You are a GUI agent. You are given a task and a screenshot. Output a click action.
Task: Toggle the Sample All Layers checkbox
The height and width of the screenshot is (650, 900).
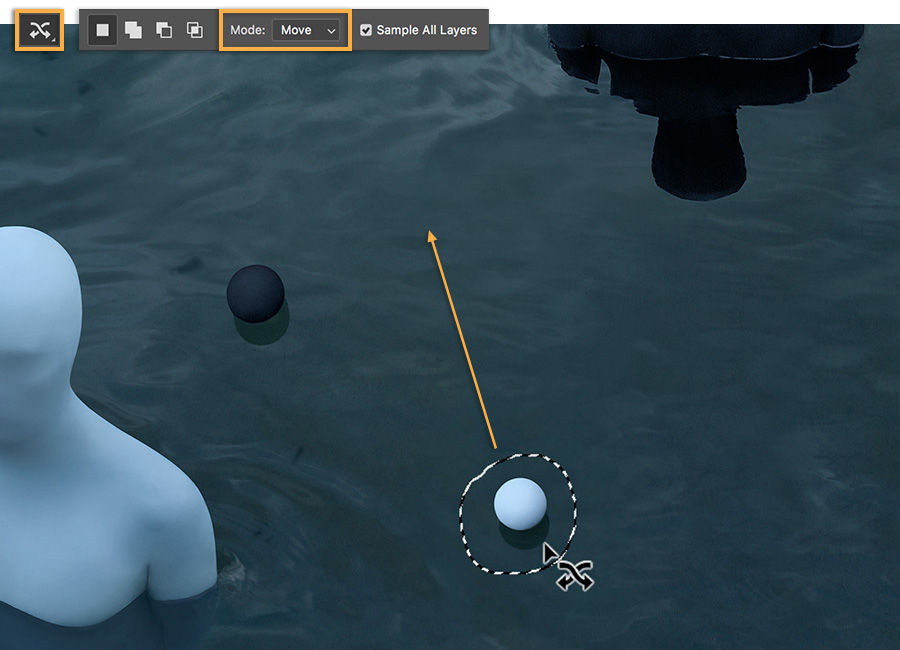366,30
